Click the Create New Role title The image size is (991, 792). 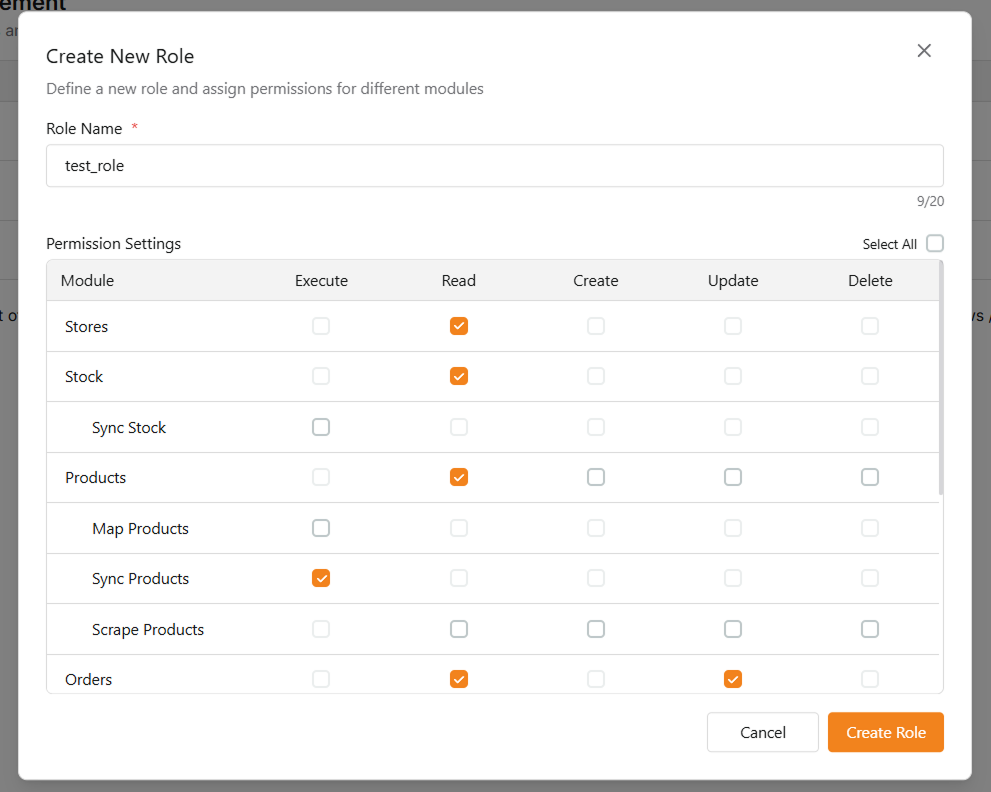tap(120, 56)
